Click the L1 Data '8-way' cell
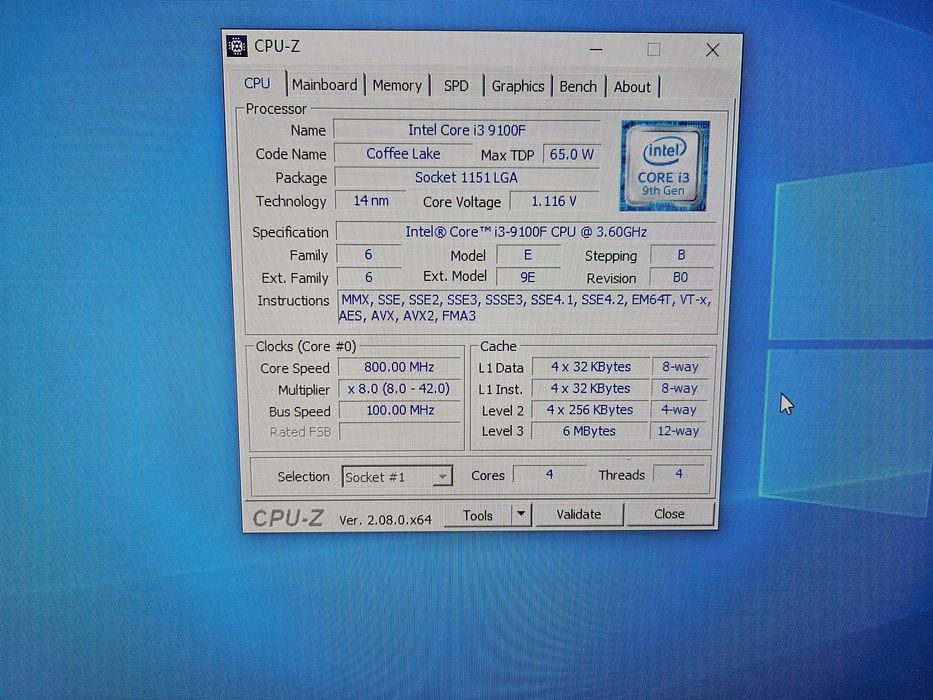The image size is (933, 700). coord(680,367)
